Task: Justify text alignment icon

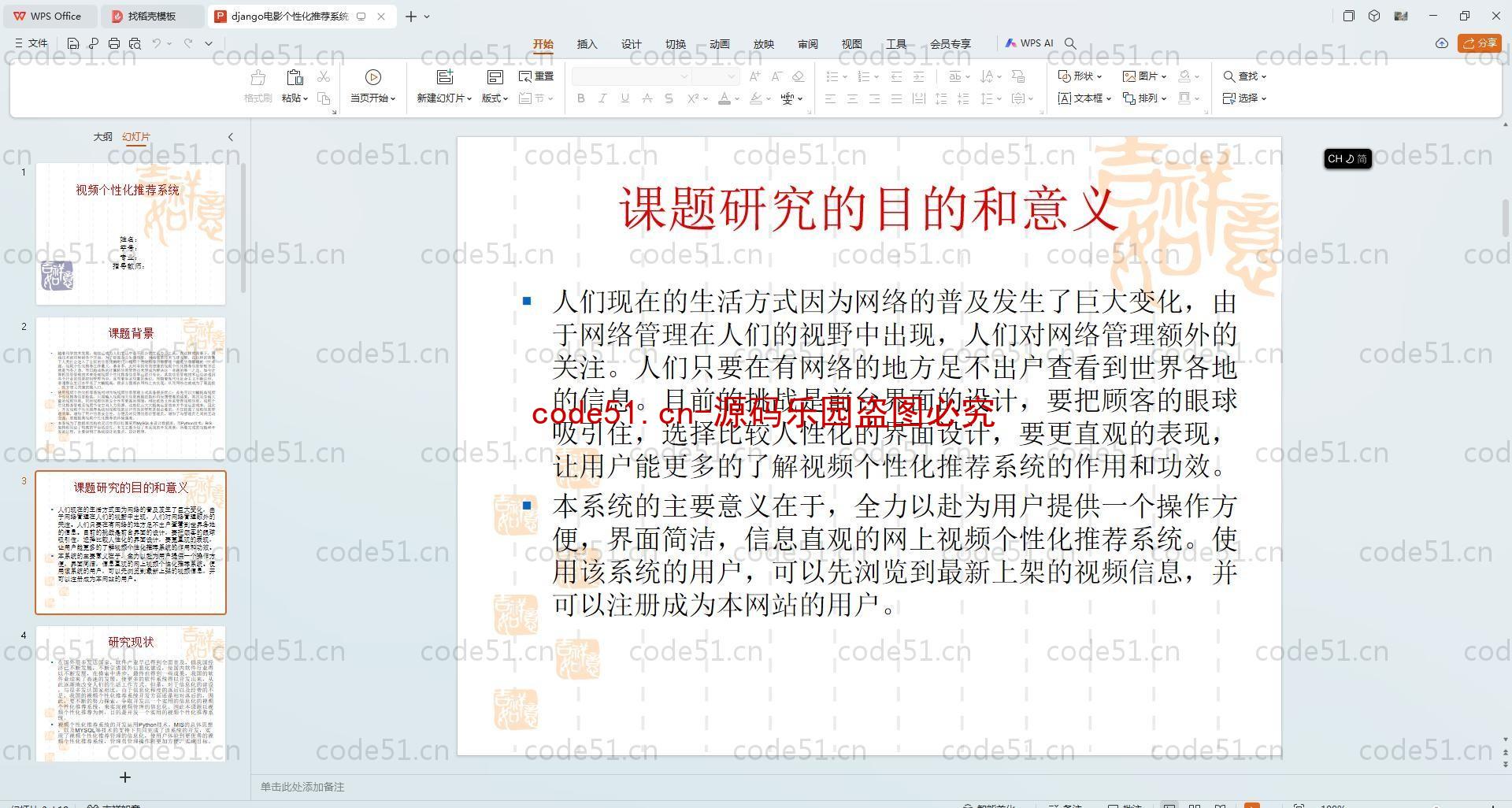Action: [x=896, y=98]
